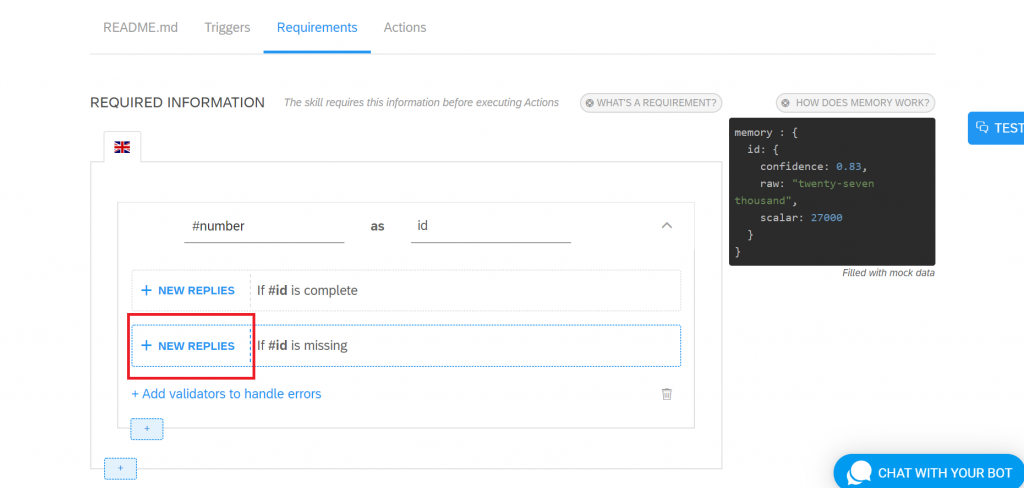The image size is (1024, 488).
Task: Click the plus icon for 'is missing' replies
Action: [x=146, y=346]
